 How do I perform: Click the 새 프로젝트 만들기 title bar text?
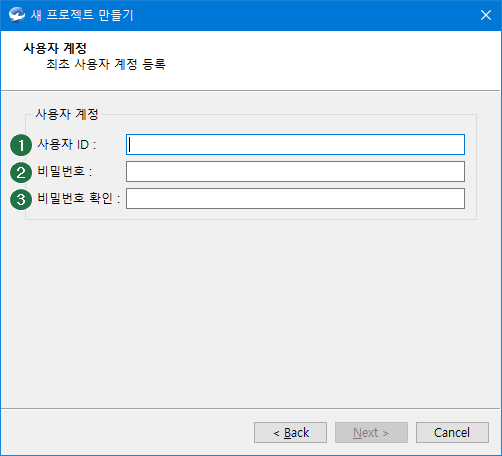point(82,15)
